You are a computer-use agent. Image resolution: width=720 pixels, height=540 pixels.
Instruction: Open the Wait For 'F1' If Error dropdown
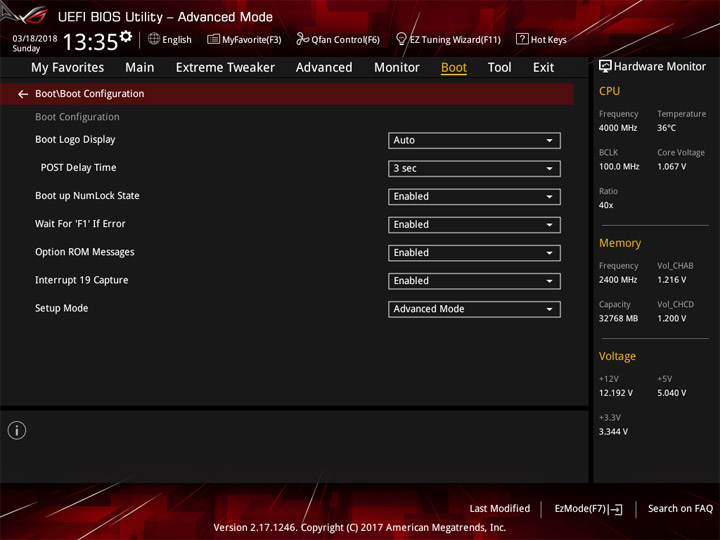point(474,225)
